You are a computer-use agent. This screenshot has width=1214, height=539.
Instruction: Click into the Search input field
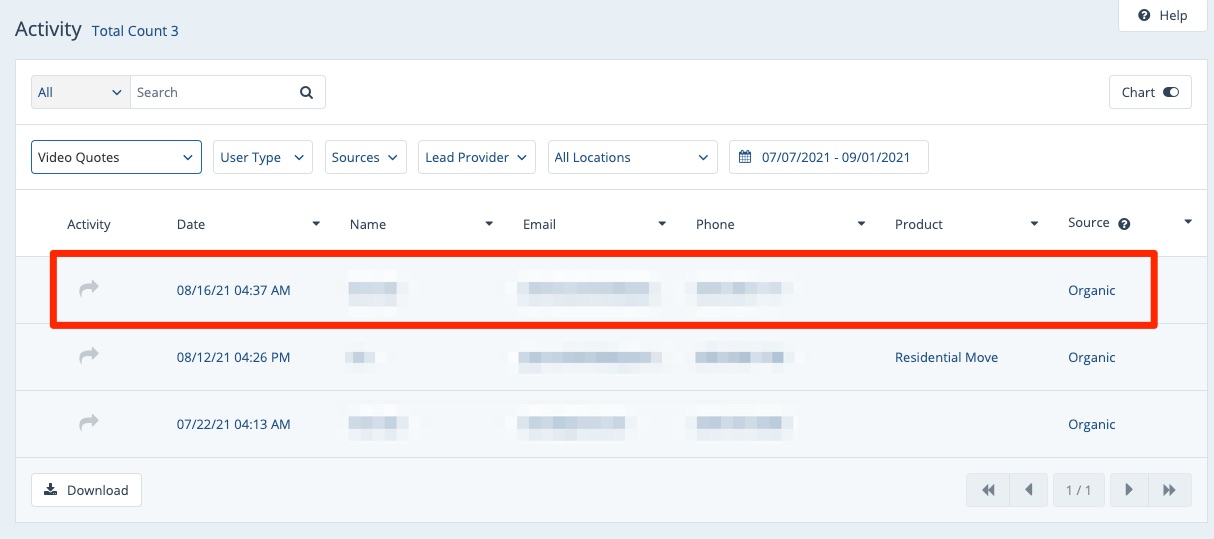click(210, 92)
